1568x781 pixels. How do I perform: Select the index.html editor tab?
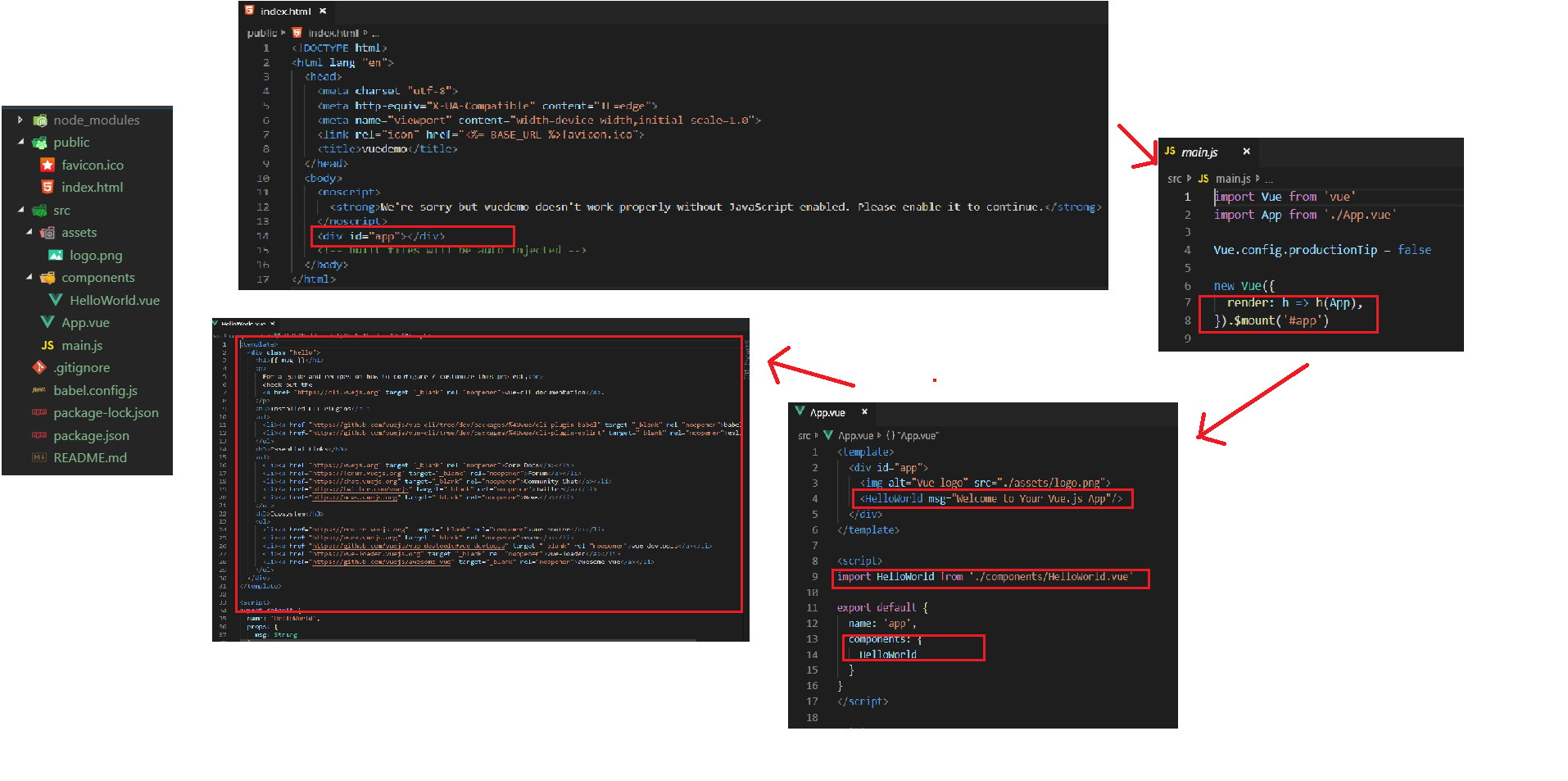[286, 11]
